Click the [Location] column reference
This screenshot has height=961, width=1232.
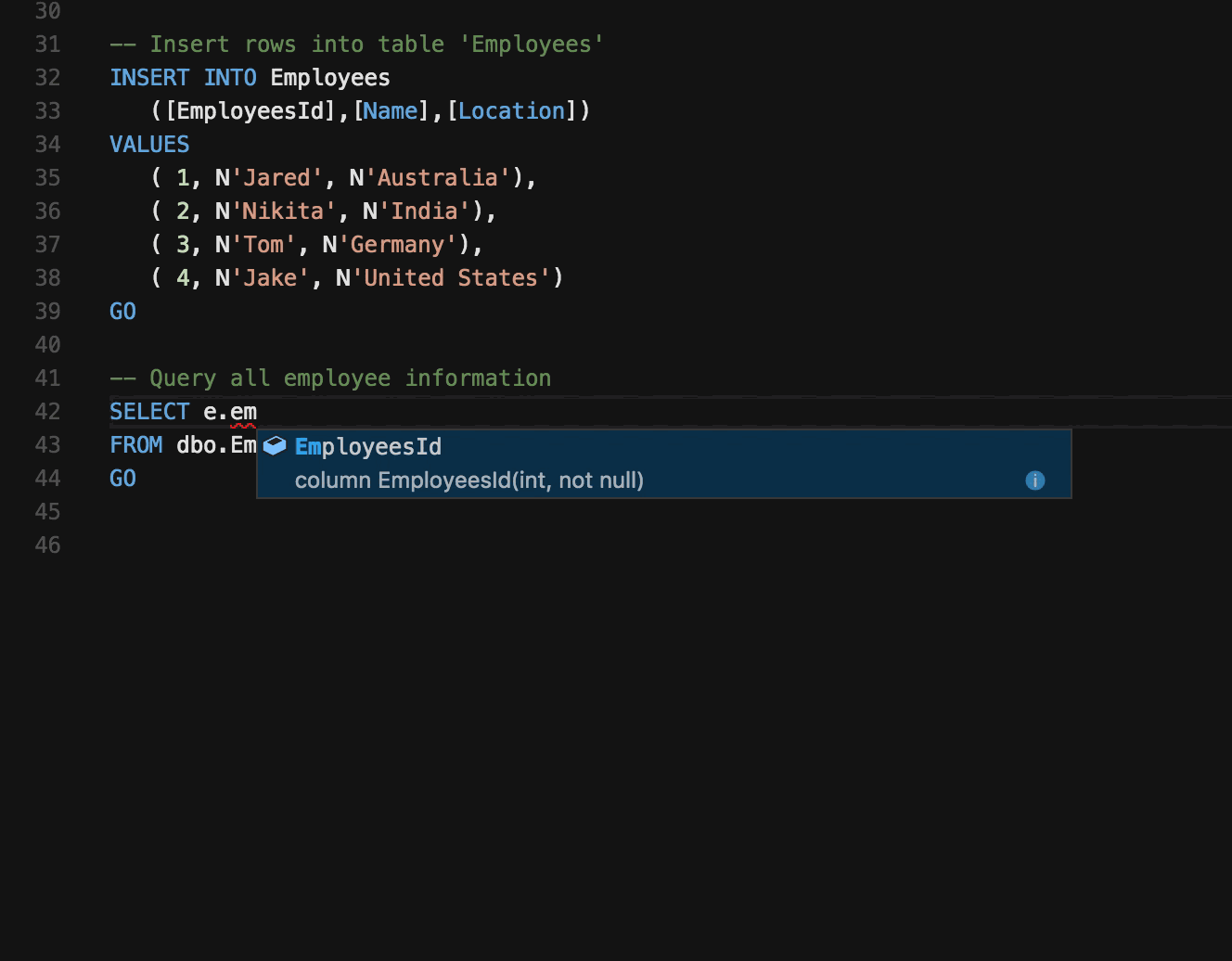[x=511, y=110]
